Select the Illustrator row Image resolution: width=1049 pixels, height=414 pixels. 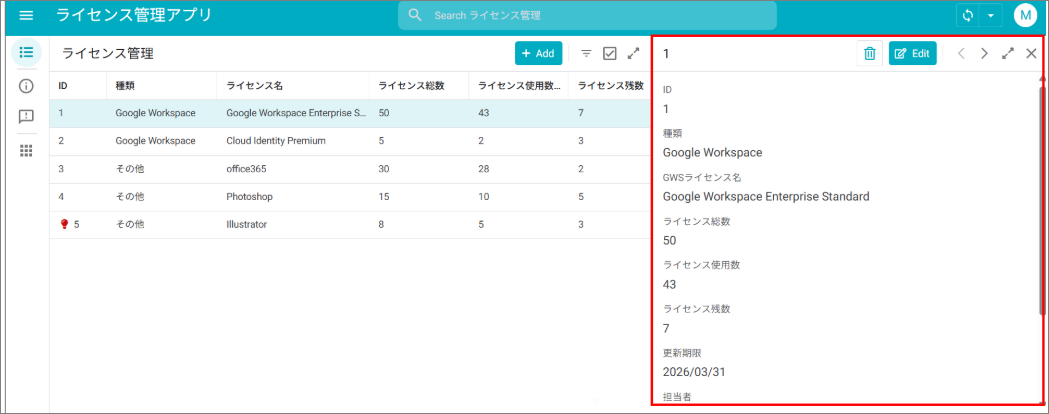coord(351,225)
